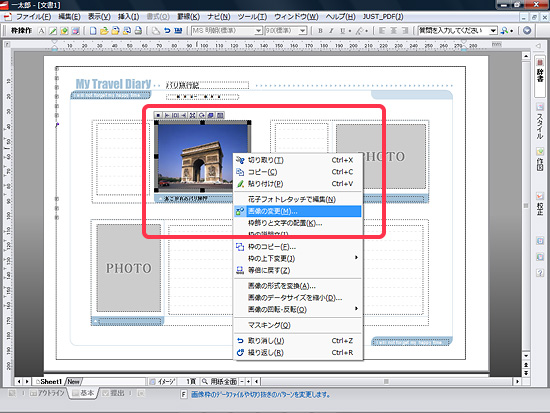The width and height of the screenshot is (550, 413).
Task: Open the ファイル(F) menu
Action: [x=34, y=16]
